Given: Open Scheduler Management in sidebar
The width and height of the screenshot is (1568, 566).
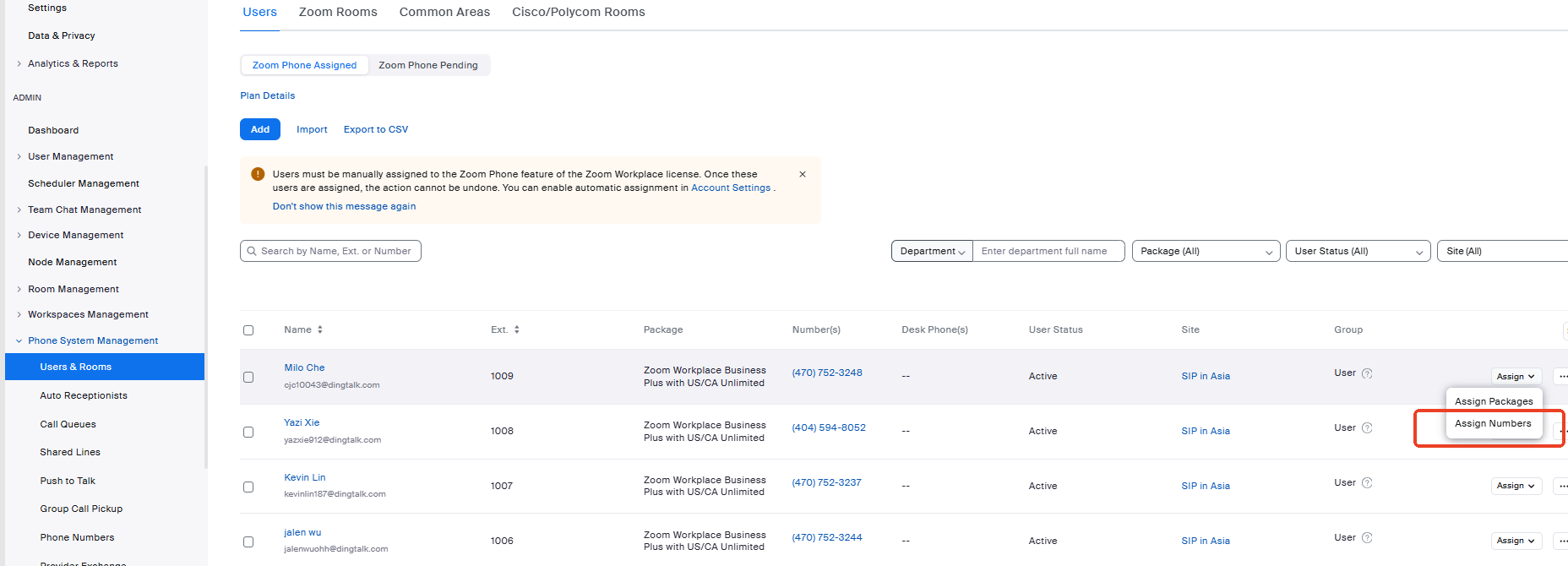Looking at the screenshot, I should (x=84, y=183).
